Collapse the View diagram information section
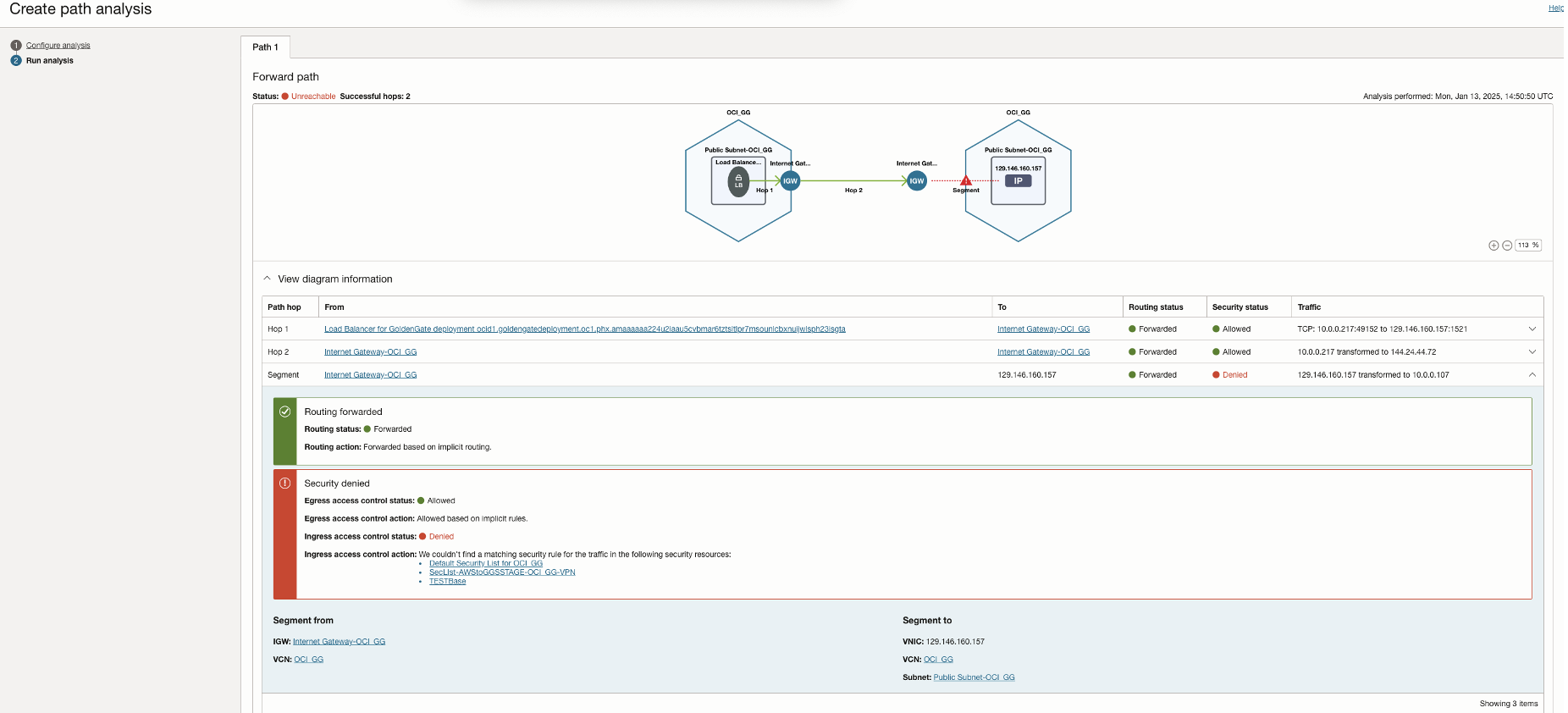 (267, 279)
